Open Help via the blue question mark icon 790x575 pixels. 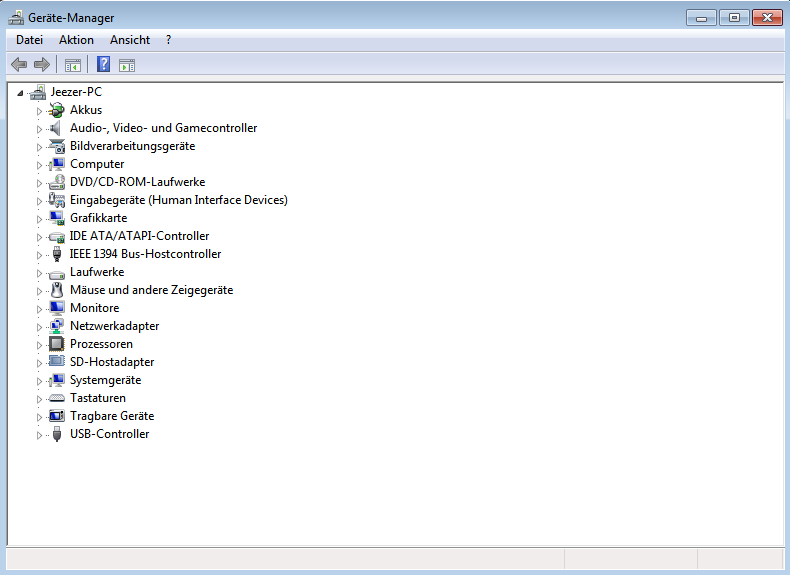coord(103,64)
